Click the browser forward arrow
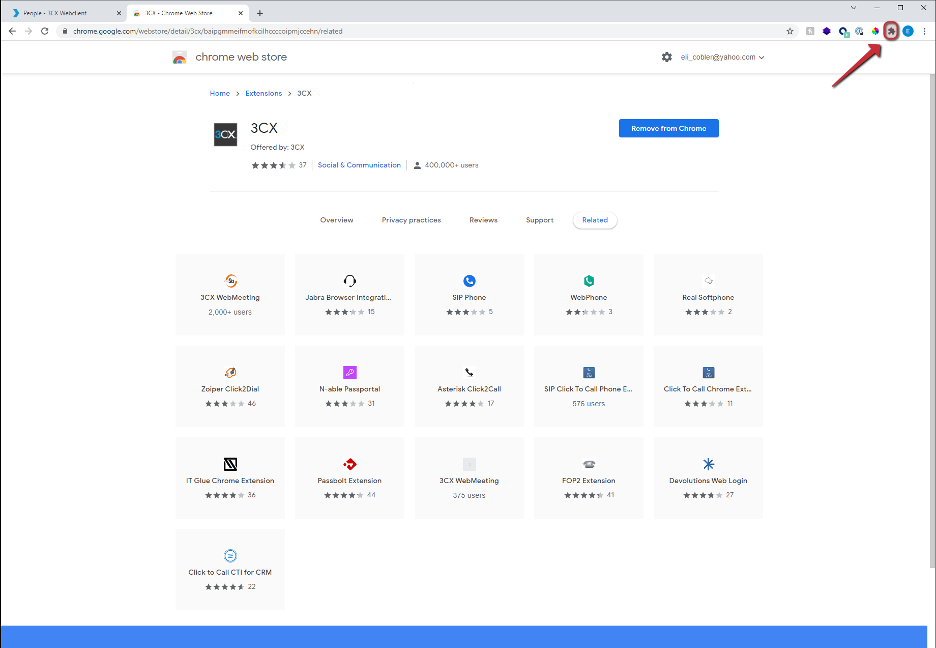This screenshot has height=648, width=936. [28, 31]
